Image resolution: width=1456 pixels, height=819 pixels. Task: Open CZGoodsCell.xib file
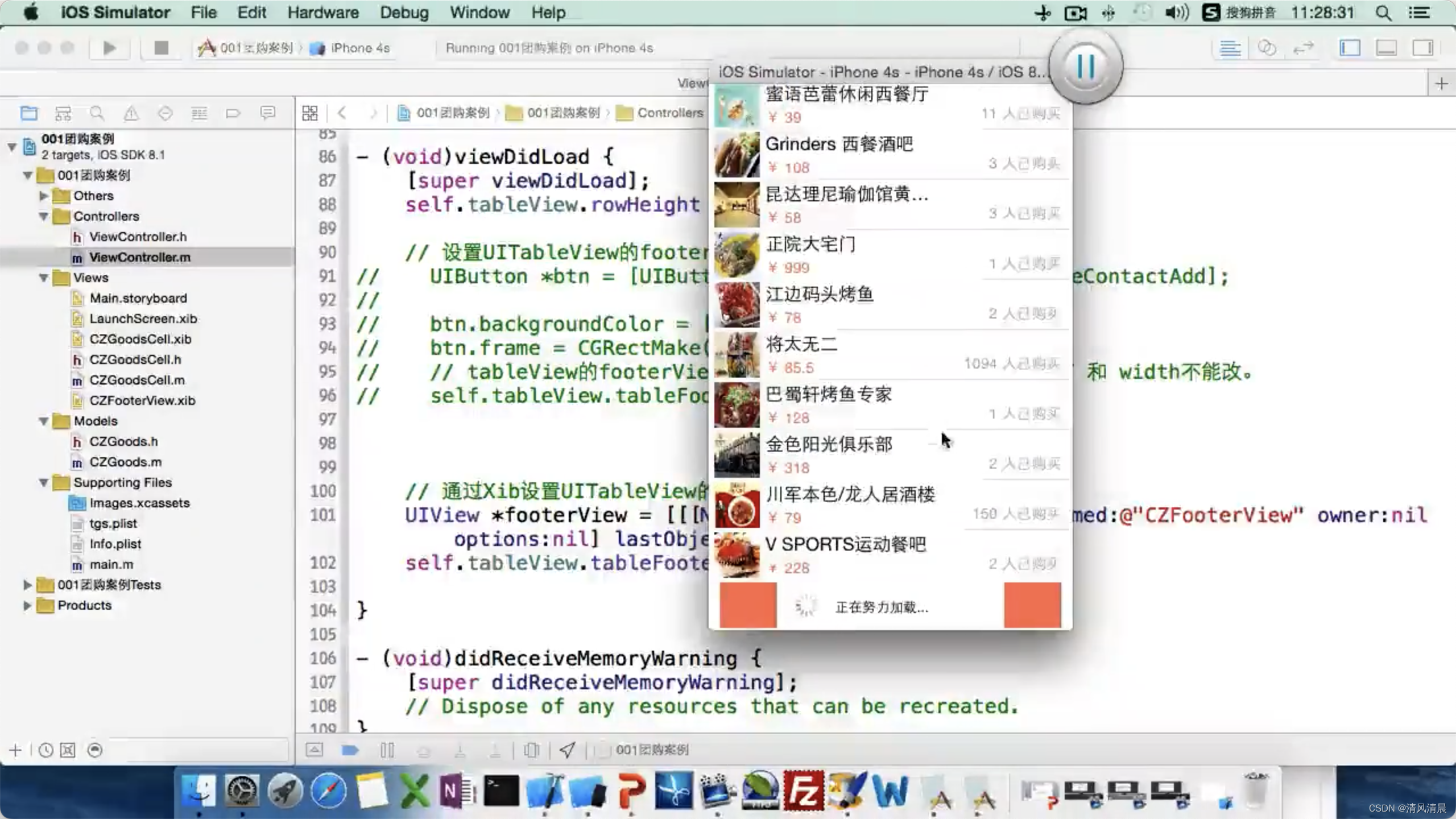coord(140,339)
